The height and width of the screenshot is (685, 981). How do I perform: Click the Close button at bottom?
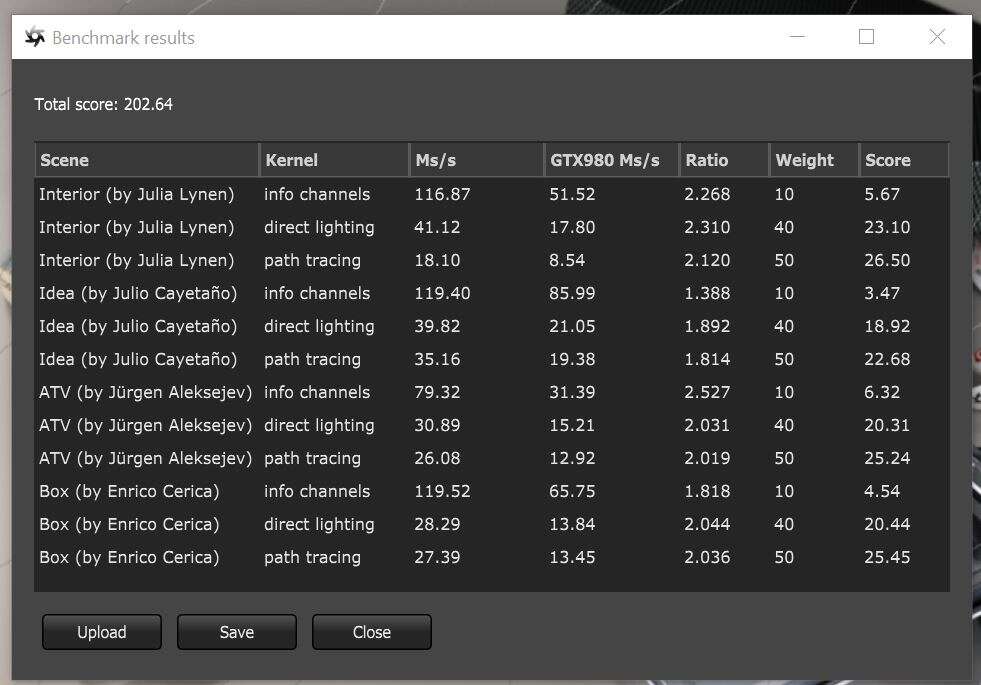[x=371, y=632]
